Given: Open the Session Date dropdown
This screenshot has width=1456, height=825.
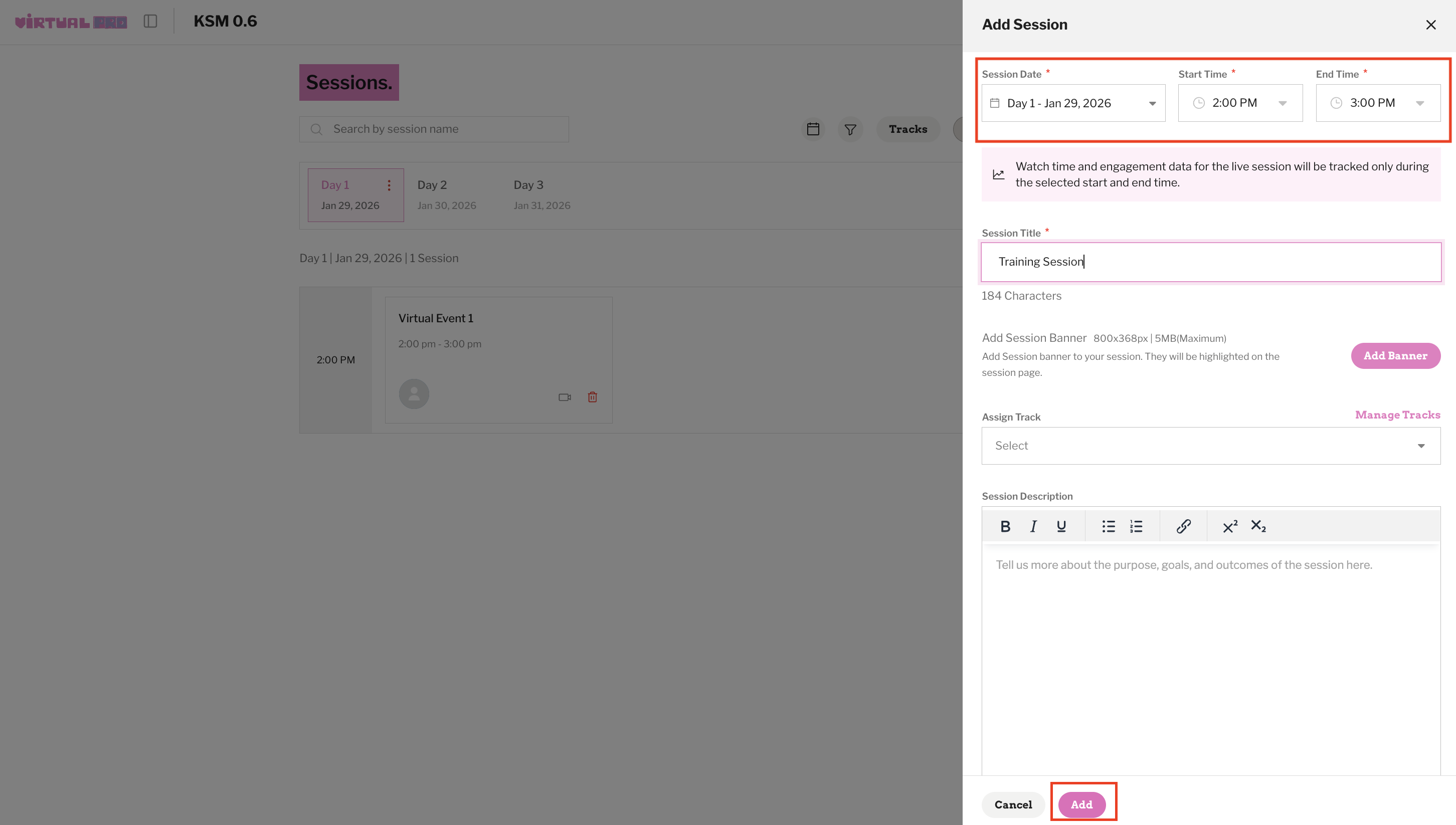Looking at the screenshot, I should (1073, 103).
